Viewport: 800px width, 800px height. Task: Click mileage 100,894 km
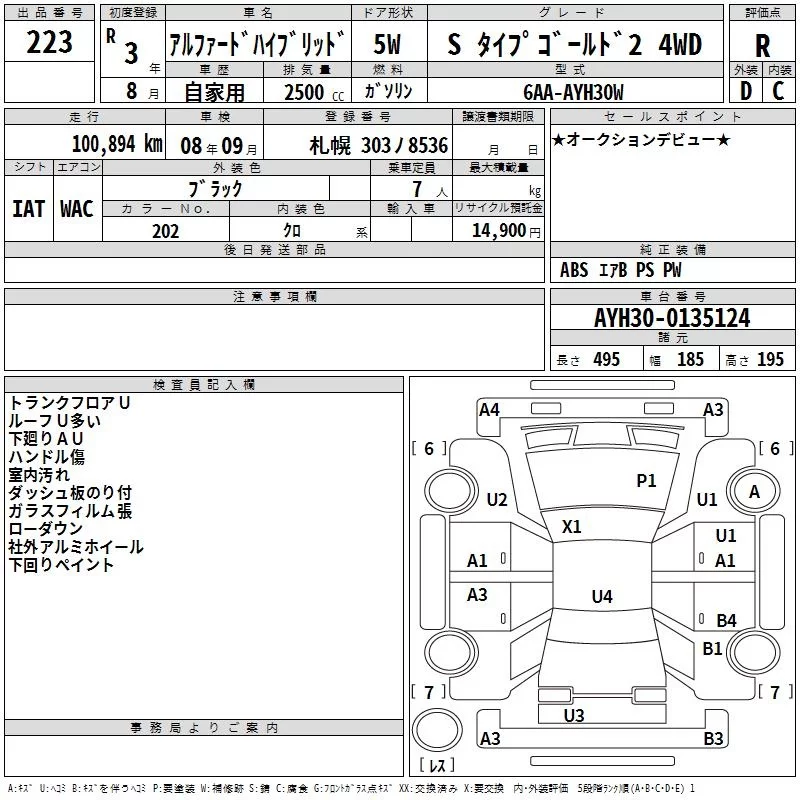click(117, 144)
